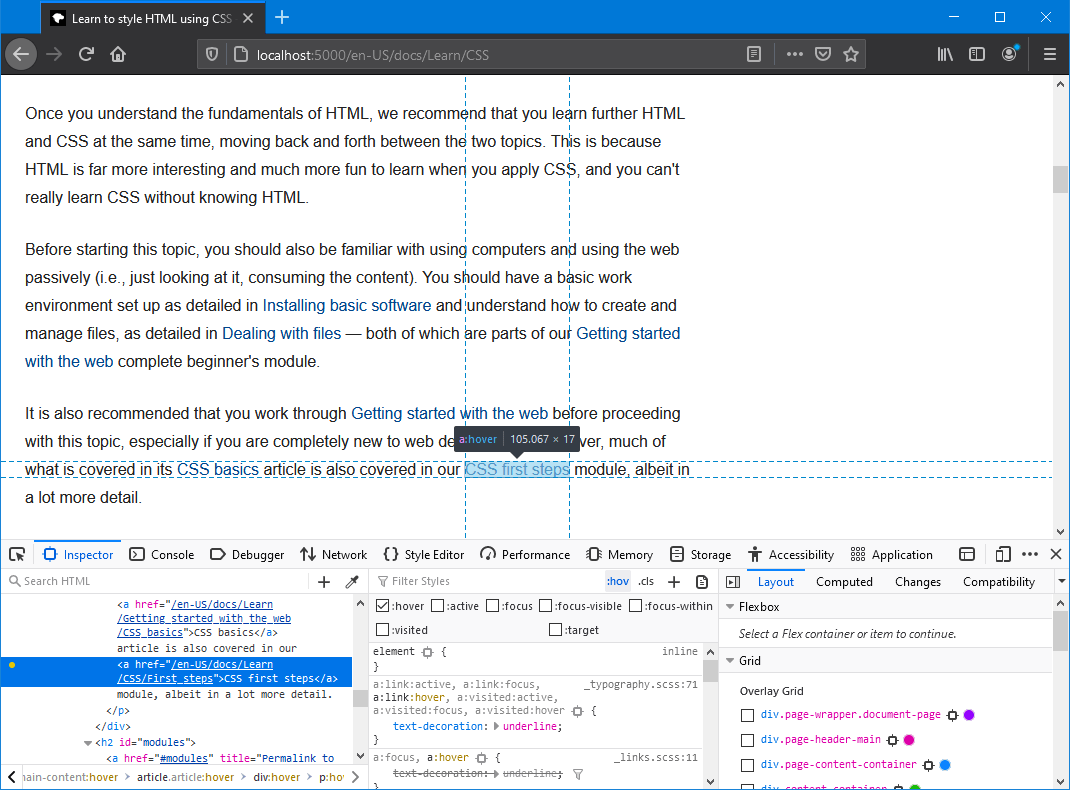The height and width of the screenshot is (790, 1070).
Task: Open the Computed sidebar tab
Action: (844, 582)
